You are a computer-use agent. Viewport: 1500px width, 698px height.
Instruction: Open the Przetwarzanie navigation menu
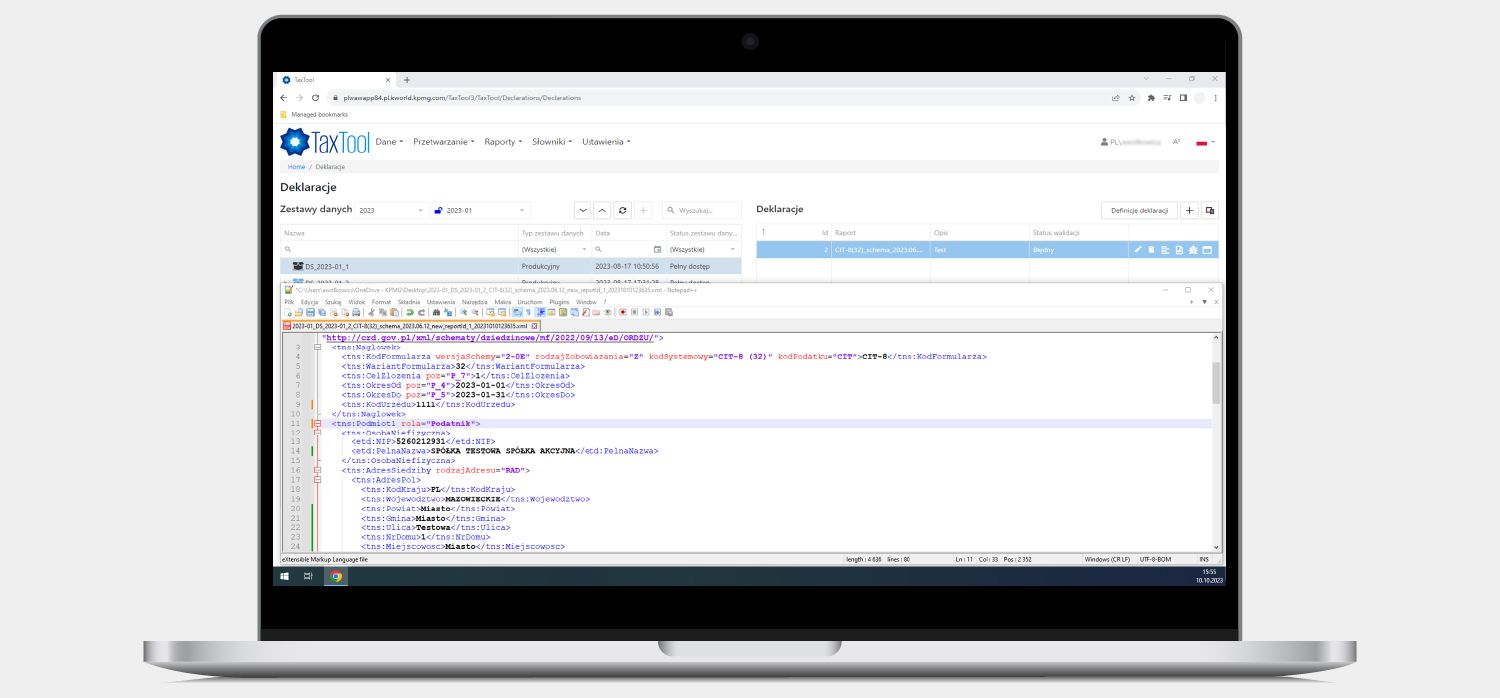(x=443, y=142)
